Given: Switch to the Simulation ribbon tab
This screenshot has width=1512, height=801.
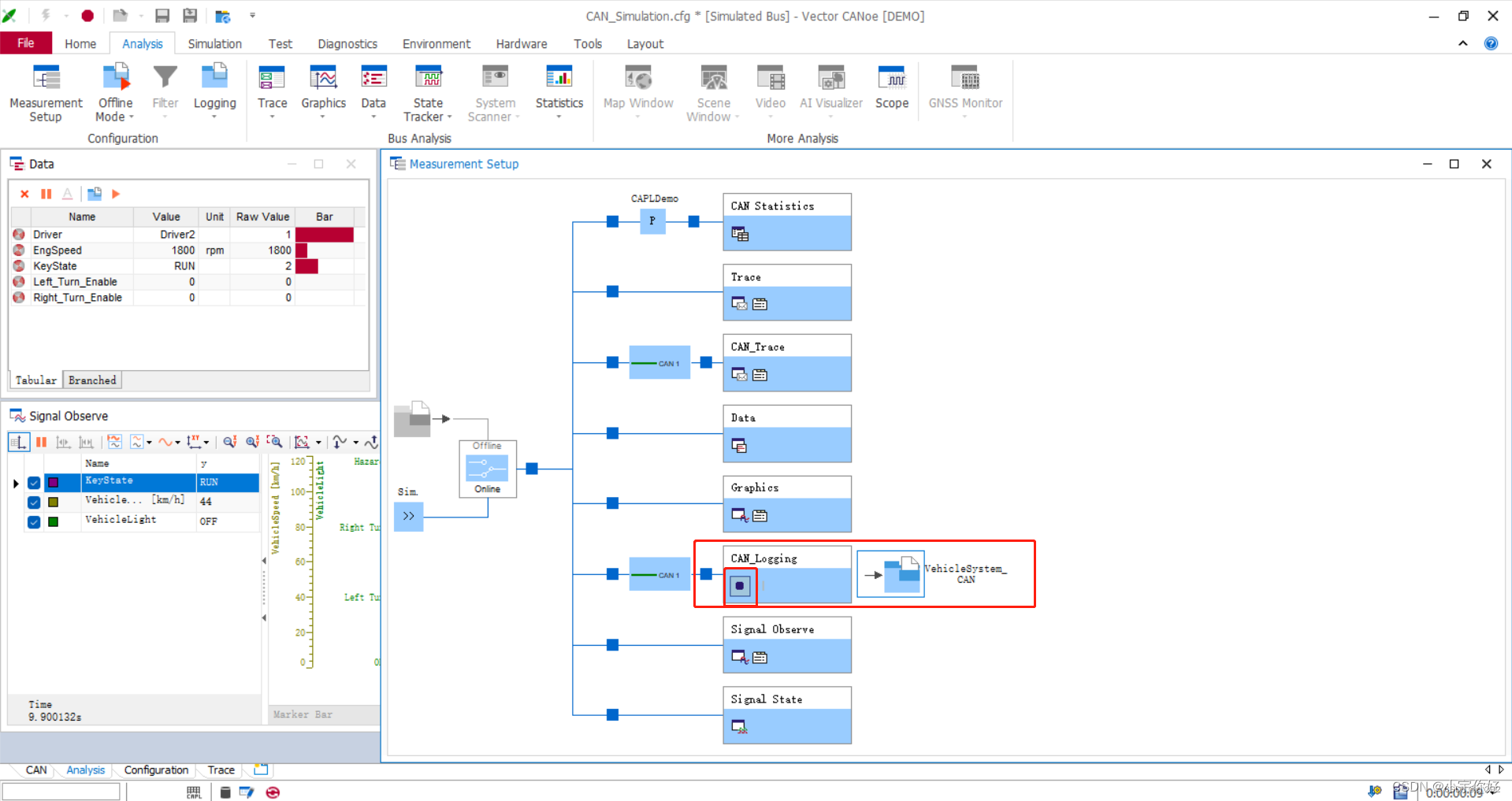Looking at the screenshot, I should tap(214, 44).
